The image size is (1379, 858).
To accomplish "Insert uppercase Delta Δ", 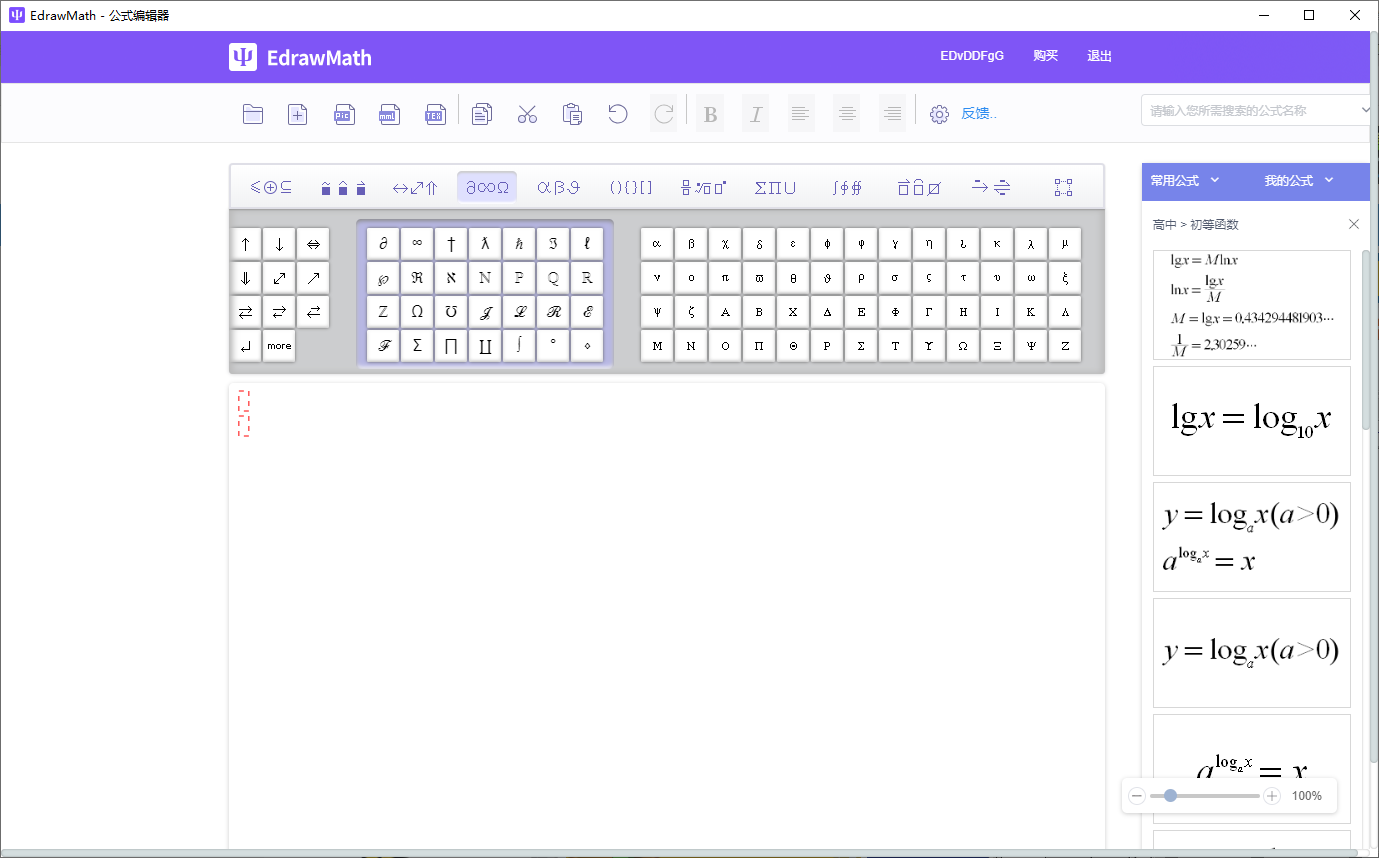I will [x=827, y=311].
